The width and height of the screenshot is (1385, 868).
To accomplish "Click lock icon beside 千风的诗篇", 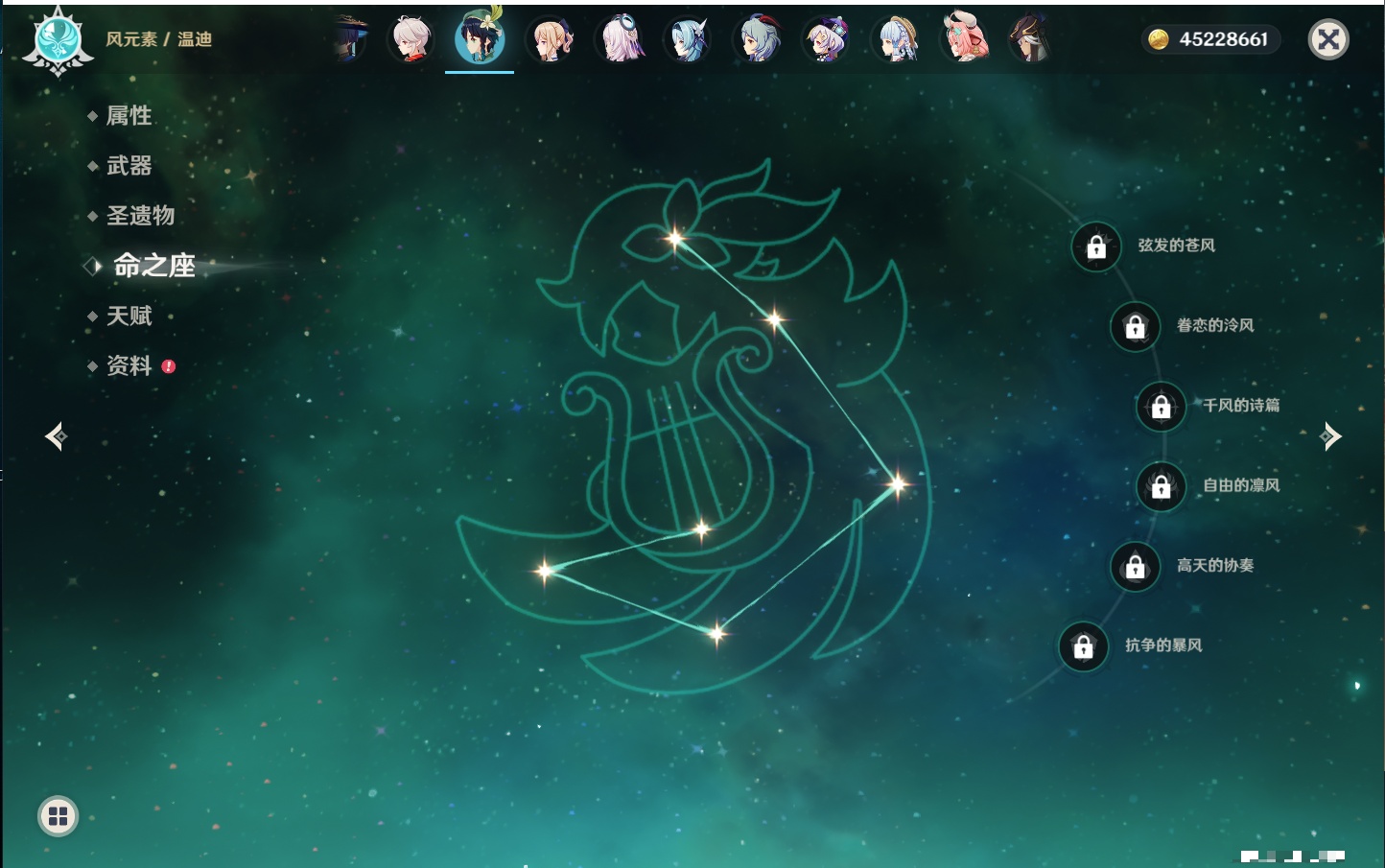I will tap(1162, 407).
